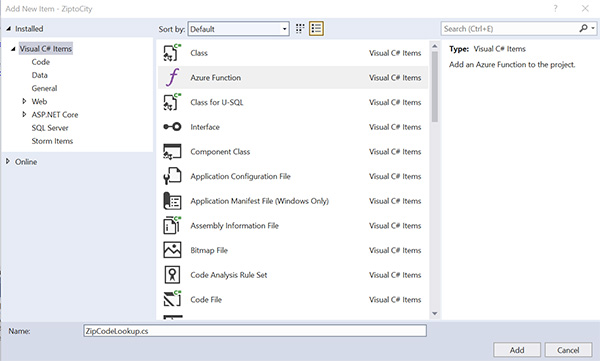Click 'Application Manifest File (Windows Only)' label
Screen dimensions: 600x361
pyautogui.click(x=259, y=201)
